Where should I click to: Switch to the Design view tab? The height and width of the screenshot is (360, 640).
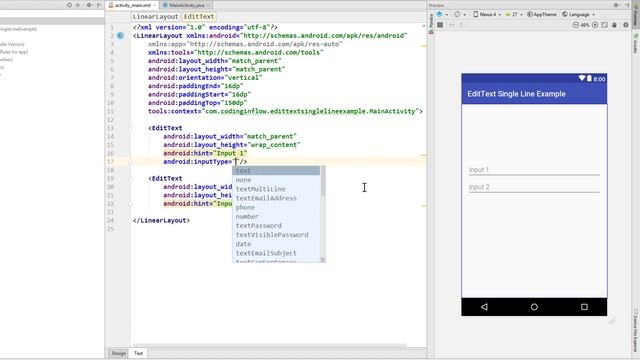[119, 353]
